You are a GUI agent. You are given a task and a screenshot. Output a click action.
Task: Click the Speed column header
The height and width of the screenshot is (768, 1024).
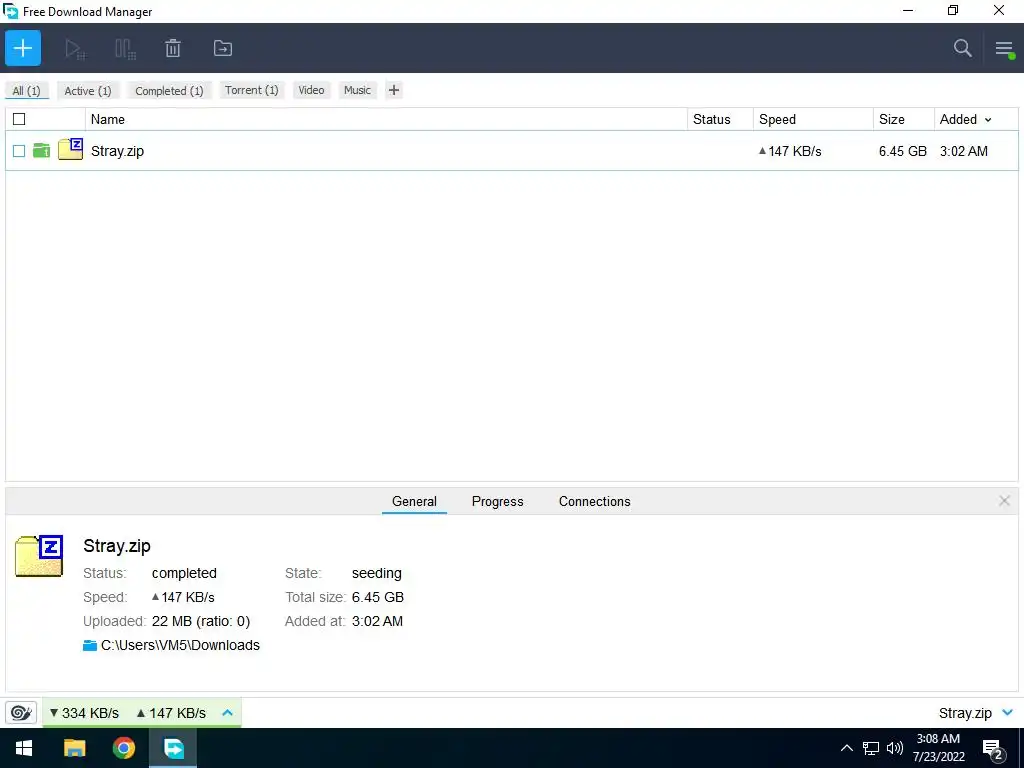click(813, 119)
